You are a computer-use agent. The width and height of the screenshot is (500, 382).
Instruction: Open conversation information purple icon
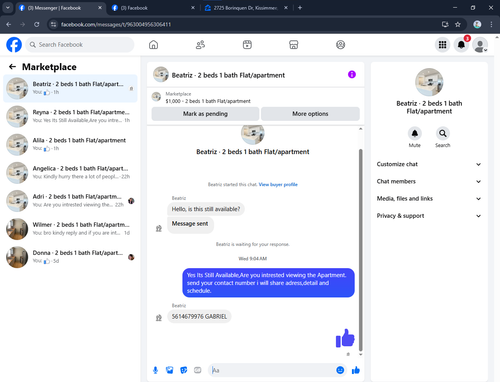pyautogui.click(x=352, y=74)
